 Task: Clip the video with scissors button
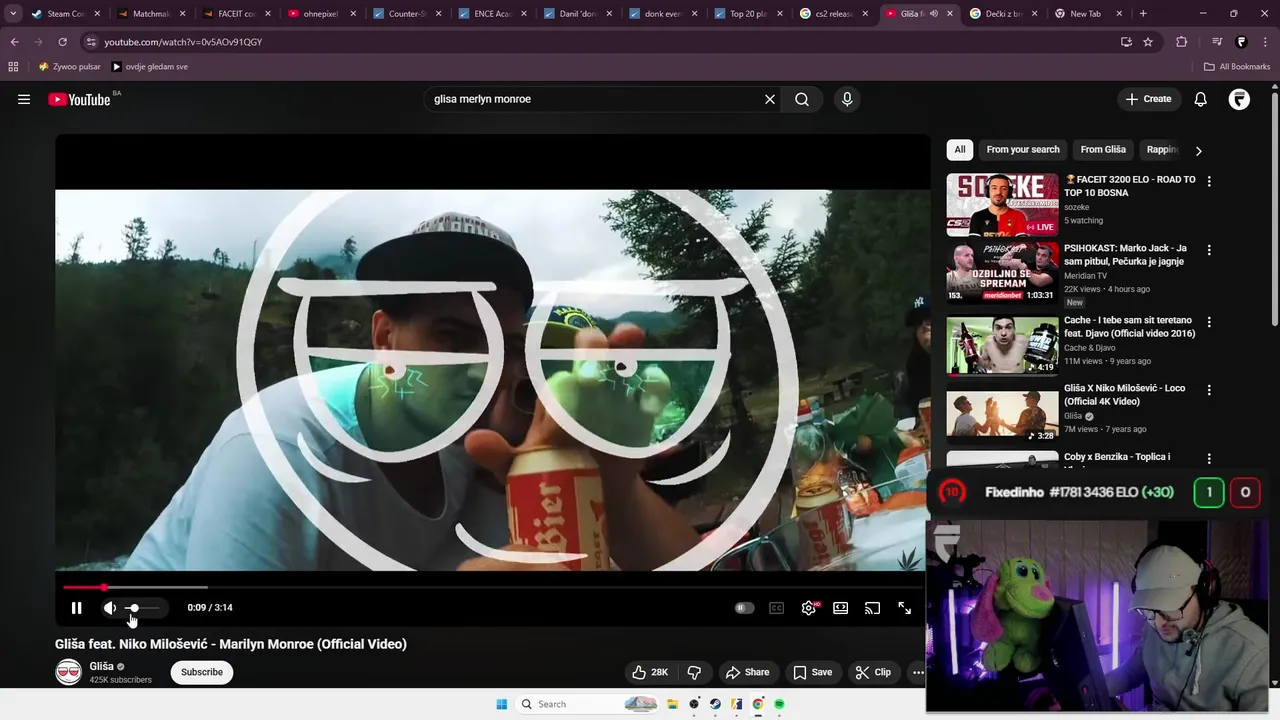(x=873, y=672)
